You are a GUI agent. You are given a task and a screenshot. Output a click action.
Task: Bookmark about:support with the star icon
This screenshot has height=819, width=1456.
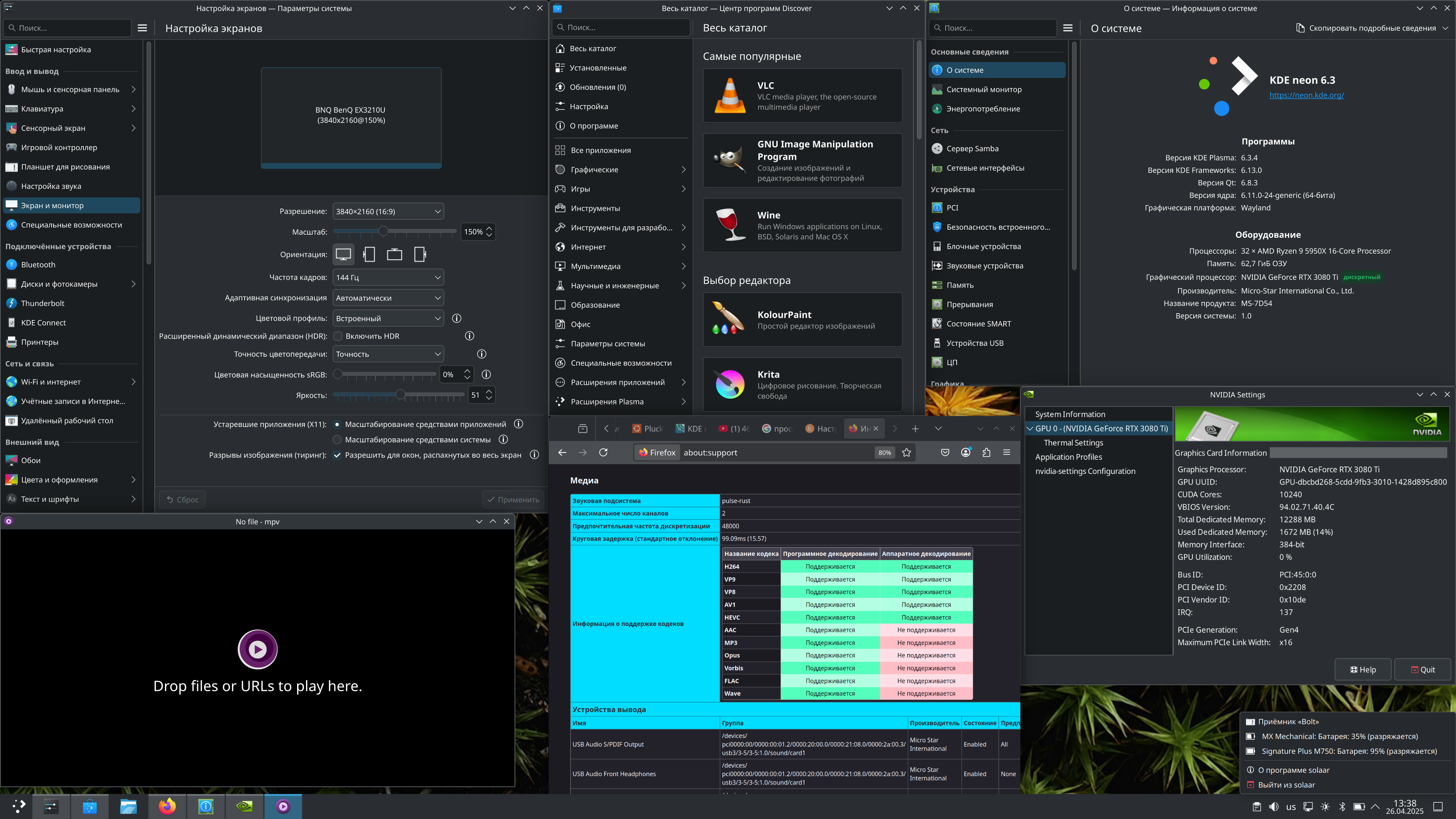(x=907, y=452)
